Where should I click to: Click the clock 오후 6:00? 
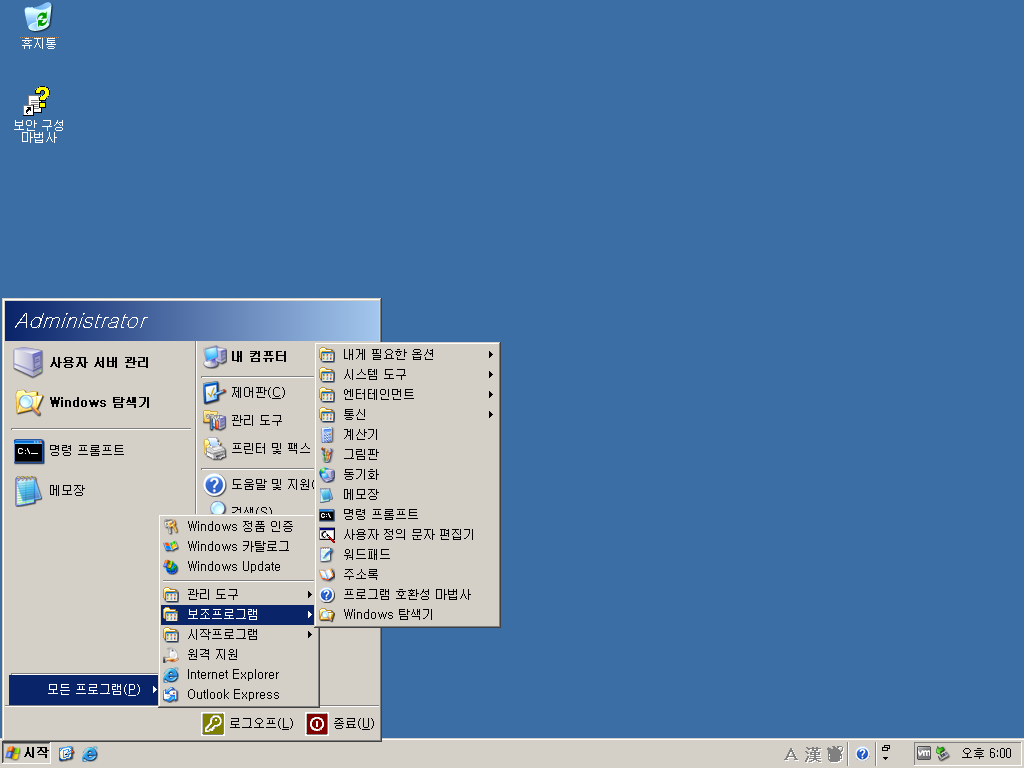pos(985,754)
